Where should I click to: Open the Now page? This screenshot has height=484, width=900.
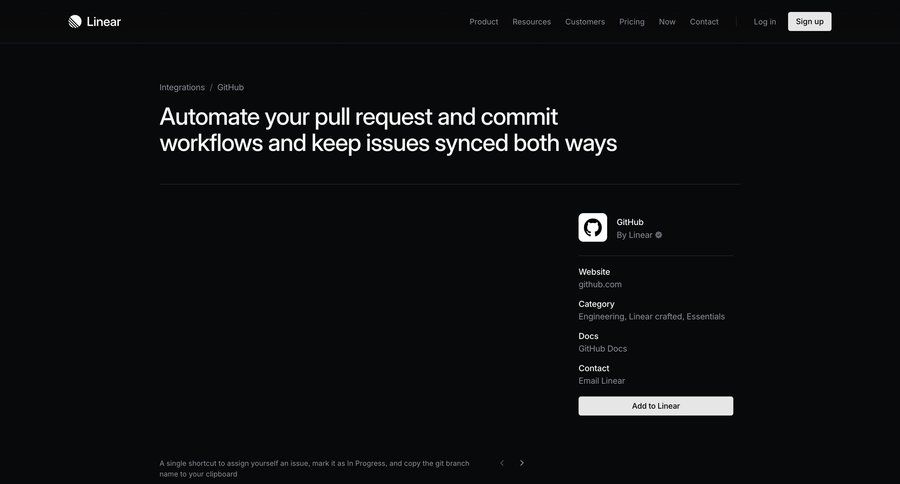click(x=667, y=22)
